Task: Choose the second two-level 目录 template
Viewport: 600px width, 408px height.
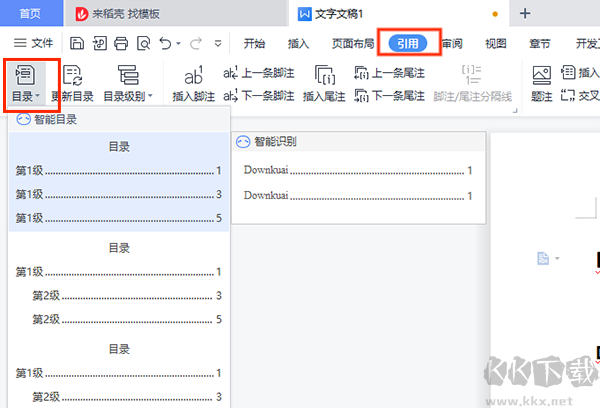Action: point(119,283)
